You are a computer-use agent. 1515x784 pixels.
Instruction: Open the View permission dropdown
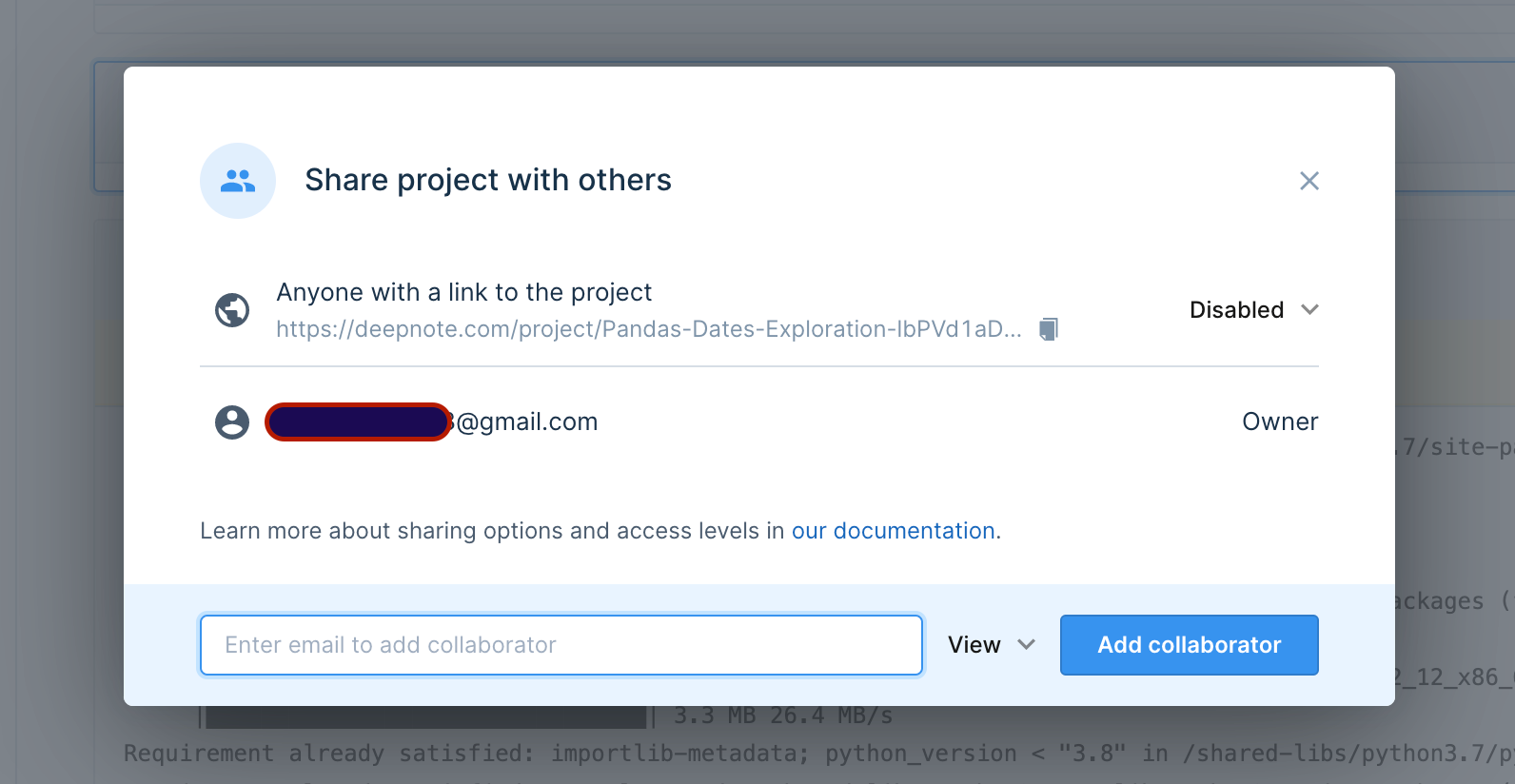pos(974,645)
